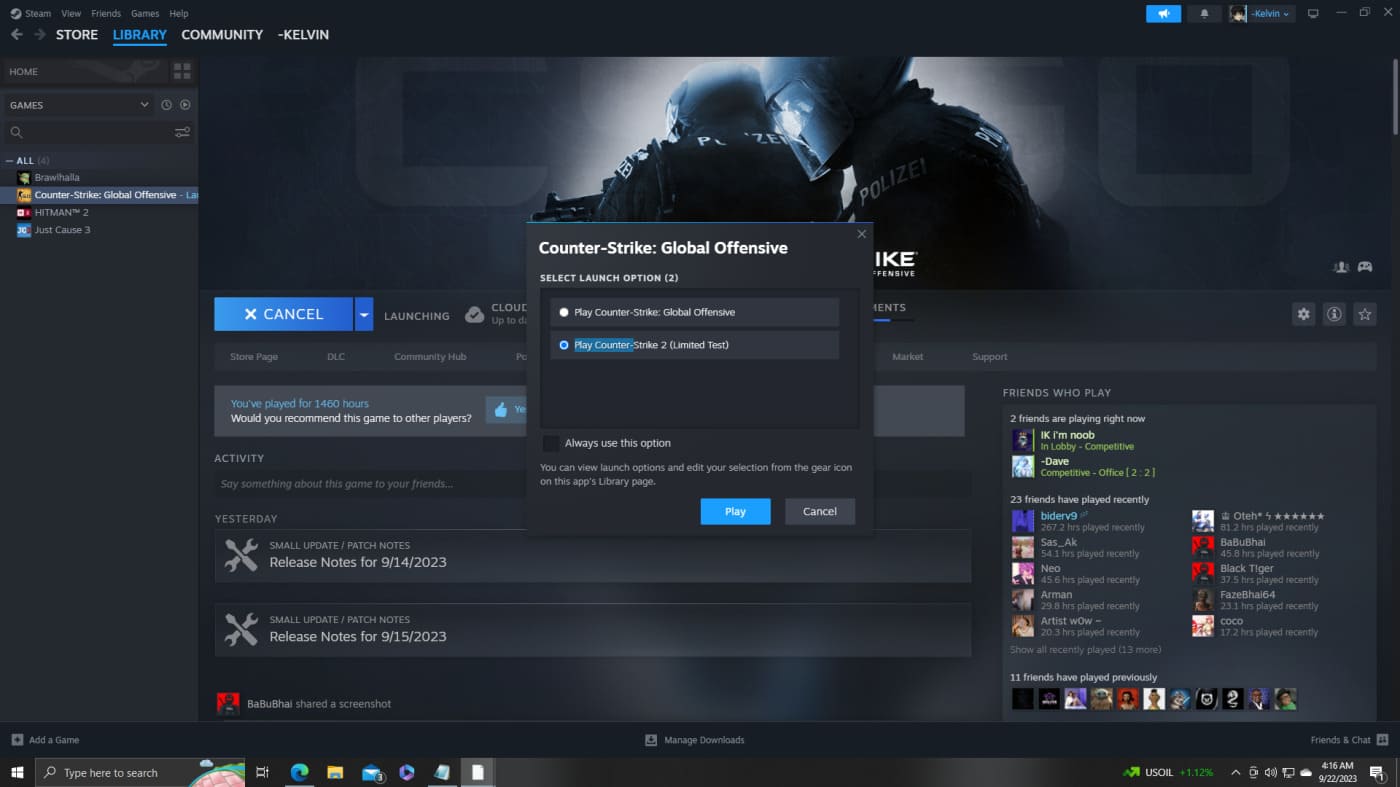This screenshot has height=787, width=1400.
Task: Open the DLC link
Action: coord(336,357)
